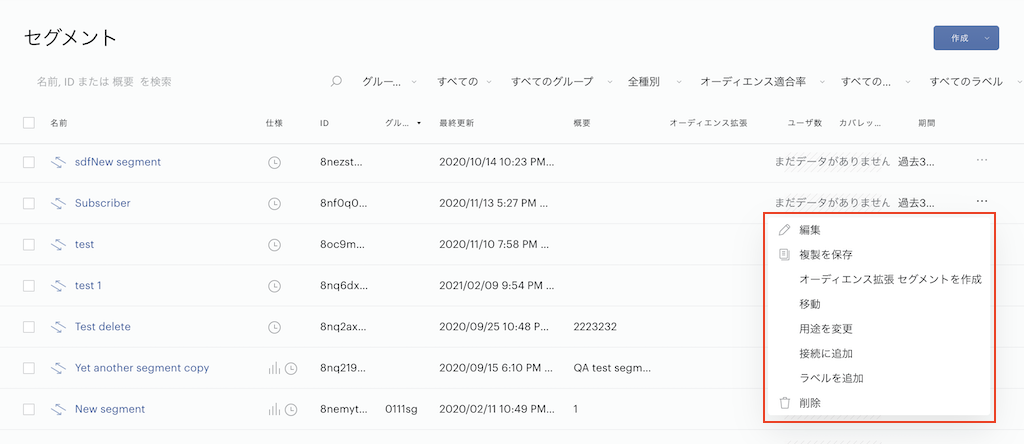Toggle the select-all checkbox in header
The image size is (1024, 444).
(29, 123)
